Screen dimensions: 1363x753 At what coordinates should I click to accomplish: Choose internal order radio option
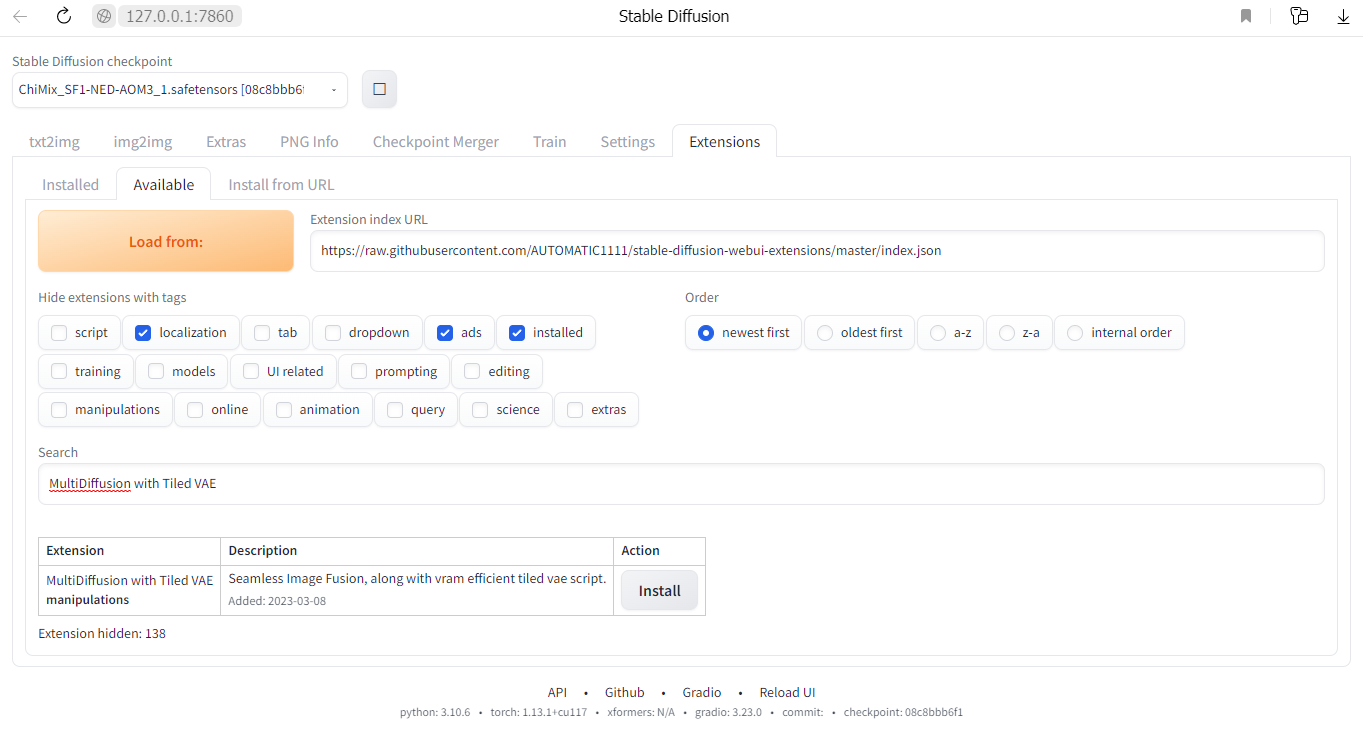(x=1075, y=333)
